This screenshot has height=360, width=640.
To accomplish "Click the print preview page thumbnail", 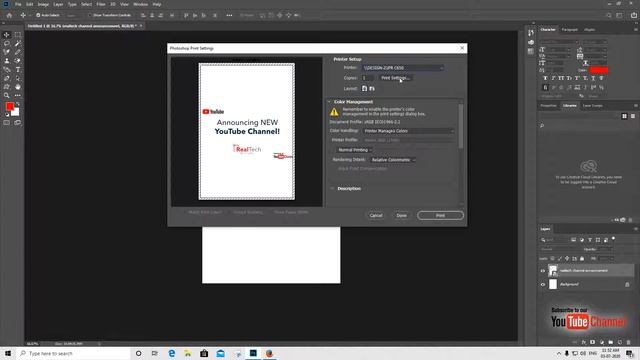I will [247, 131].
